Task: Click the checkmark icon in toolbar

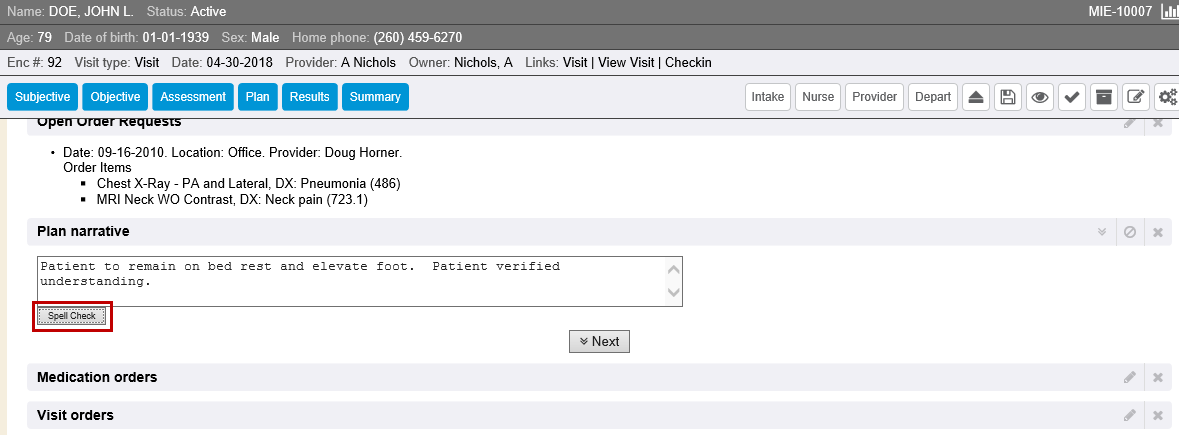Action: (x=1071, y=97)
